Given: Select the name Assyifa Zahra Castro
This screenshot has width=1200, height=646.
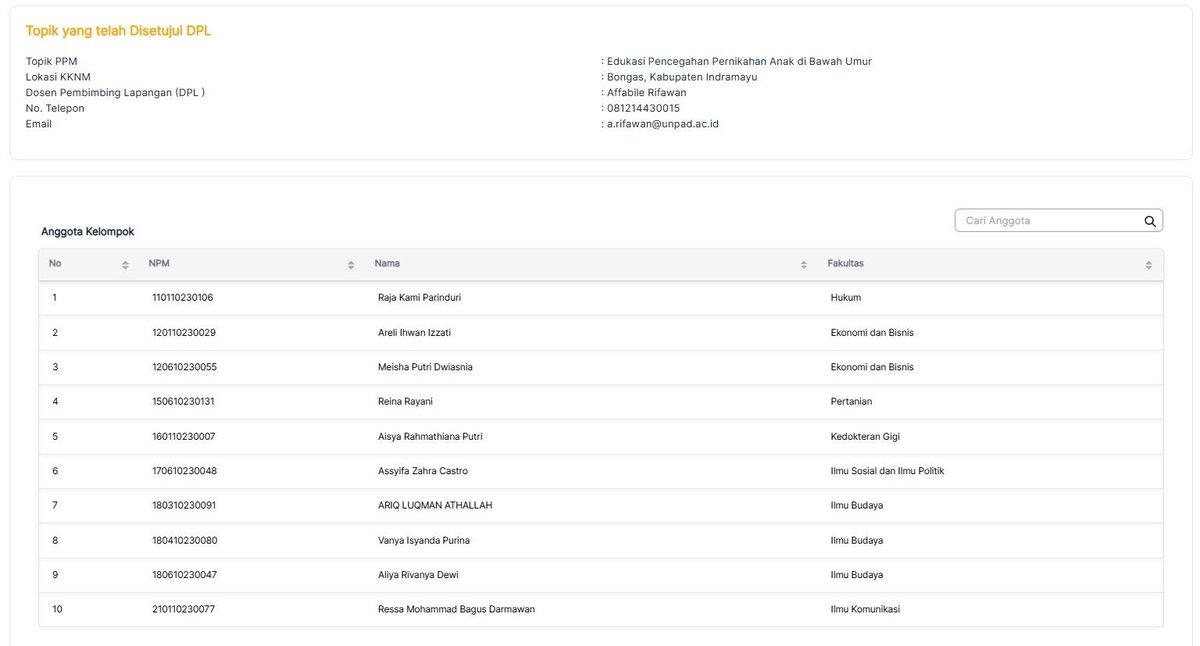Looking at the screenshot, I should [422, 471].
